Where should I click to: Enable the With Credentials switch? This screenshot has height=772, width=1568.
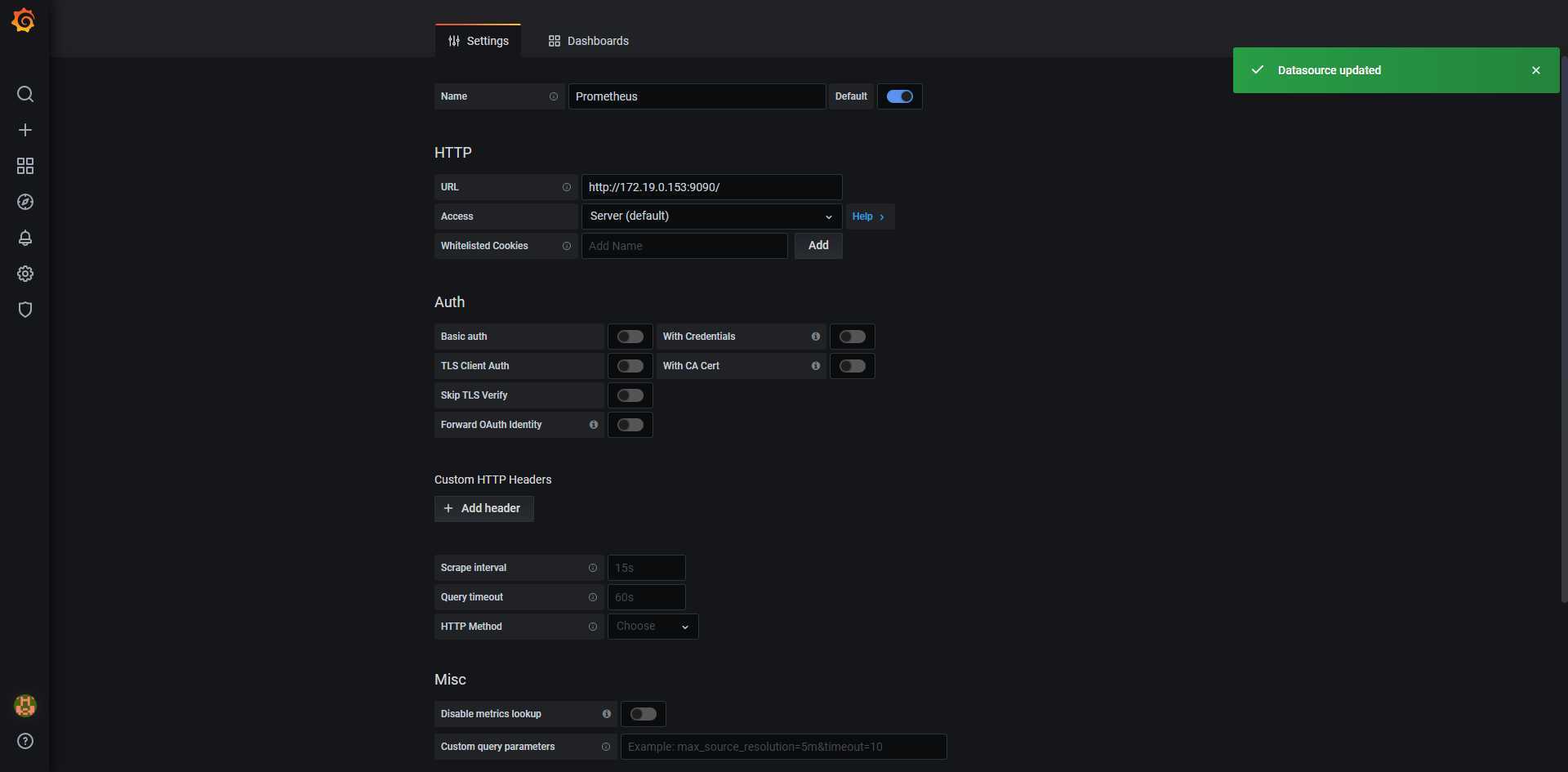pyautogui.click(x=853, y=337)
